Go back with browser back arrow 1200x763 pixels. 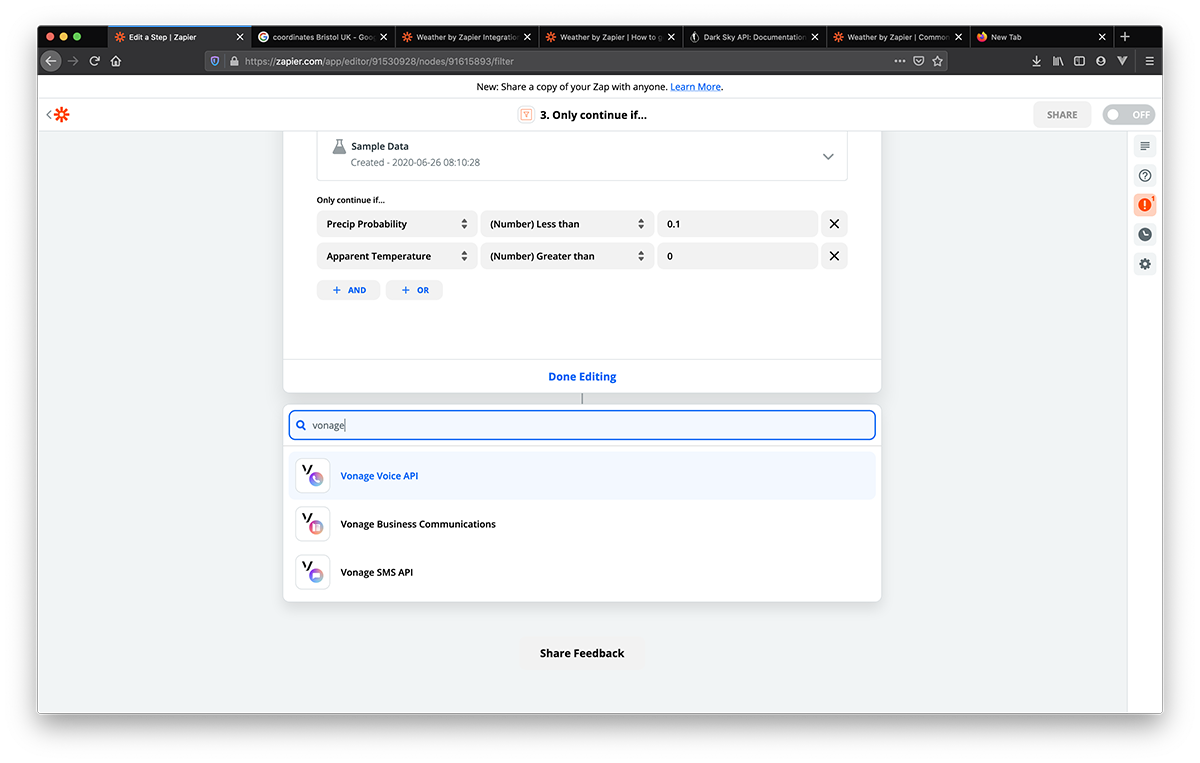click(x=51, y=61)
